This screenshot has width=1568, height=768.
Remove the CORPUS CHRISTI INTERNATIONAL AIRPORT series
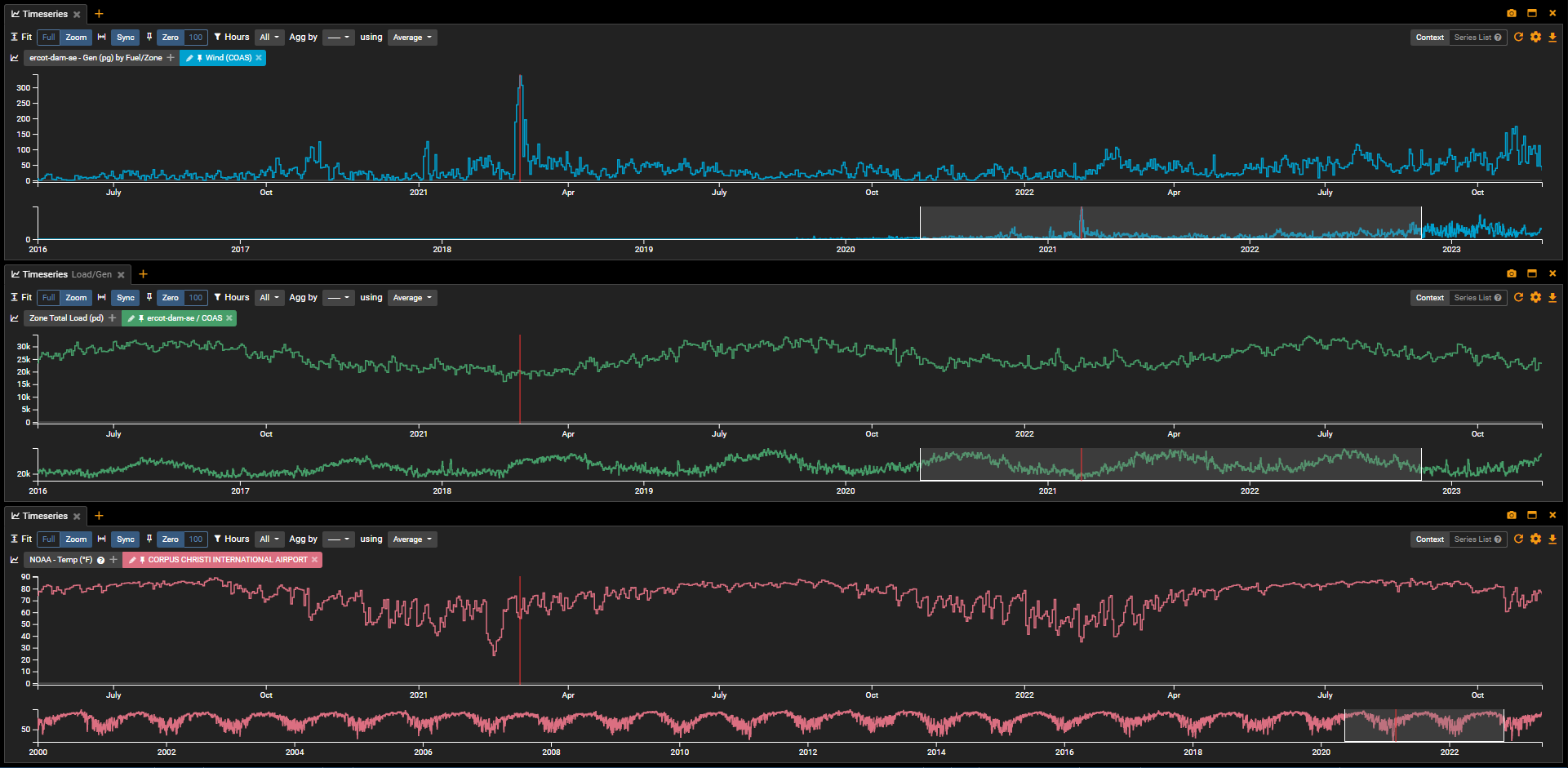(314, 560)
